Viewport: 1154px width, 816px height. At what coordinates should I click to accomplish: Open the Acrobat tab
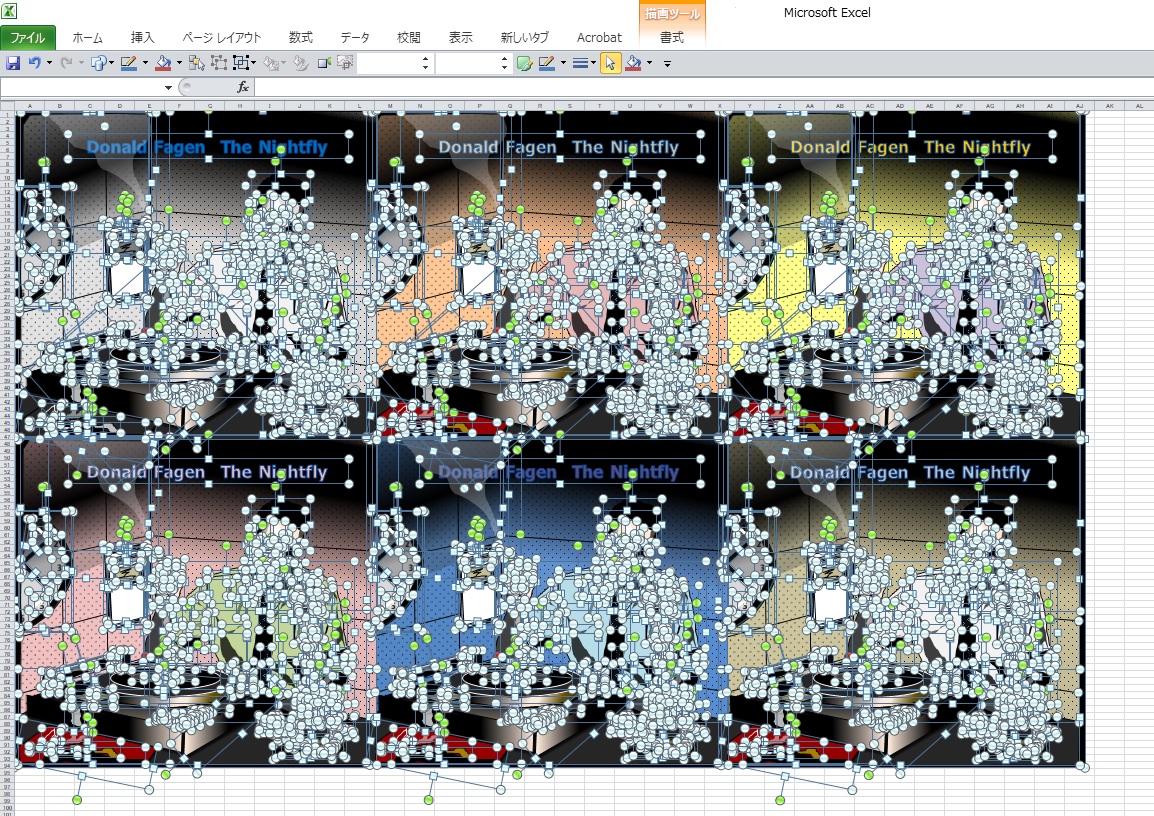click(x=599, y=38)
